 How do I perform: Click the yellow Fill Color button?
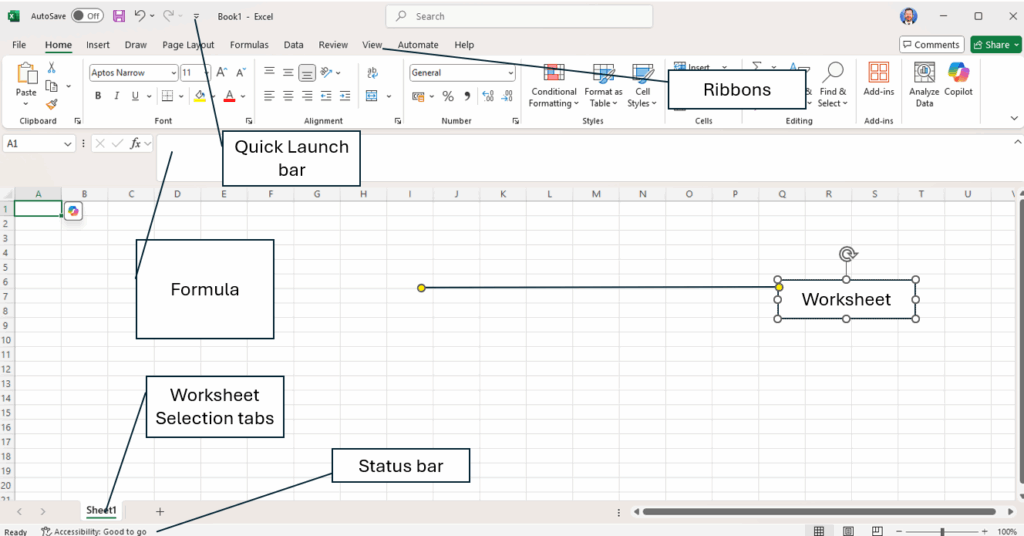(x=200, y=96)
